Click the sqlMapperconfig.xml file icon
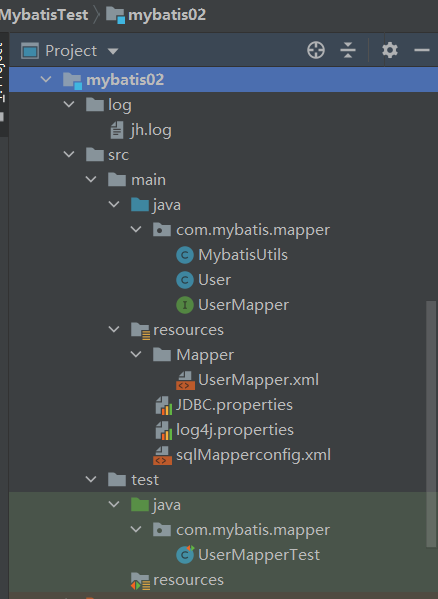This screenshot has width=438, height=599. [162, 455]
